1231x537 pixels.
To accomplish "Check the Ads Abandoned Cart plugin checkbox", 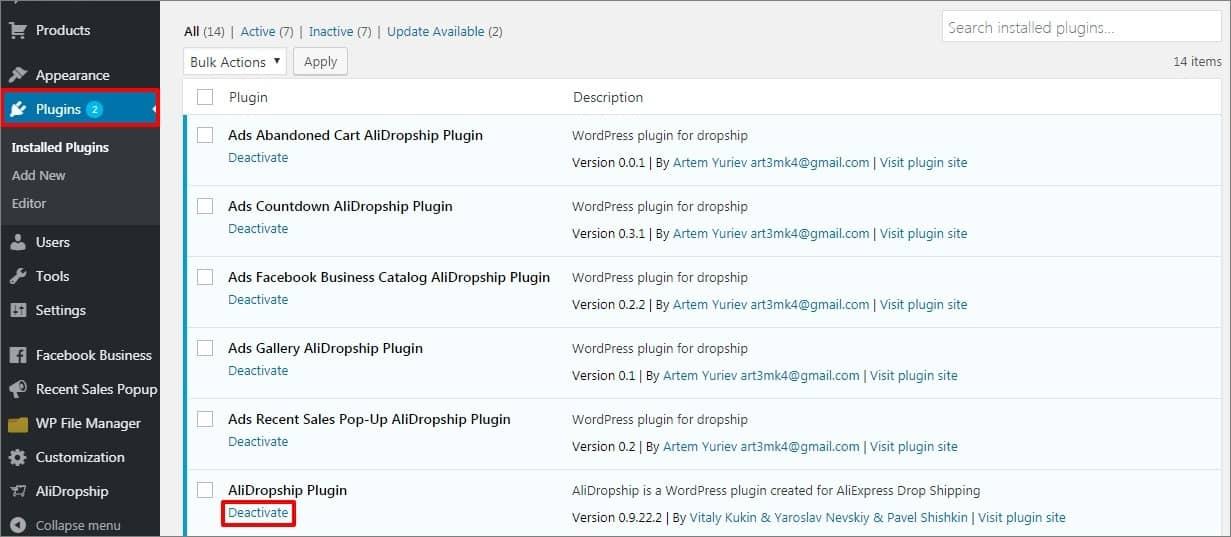I will pyautogui.click(x=205, y=135).
